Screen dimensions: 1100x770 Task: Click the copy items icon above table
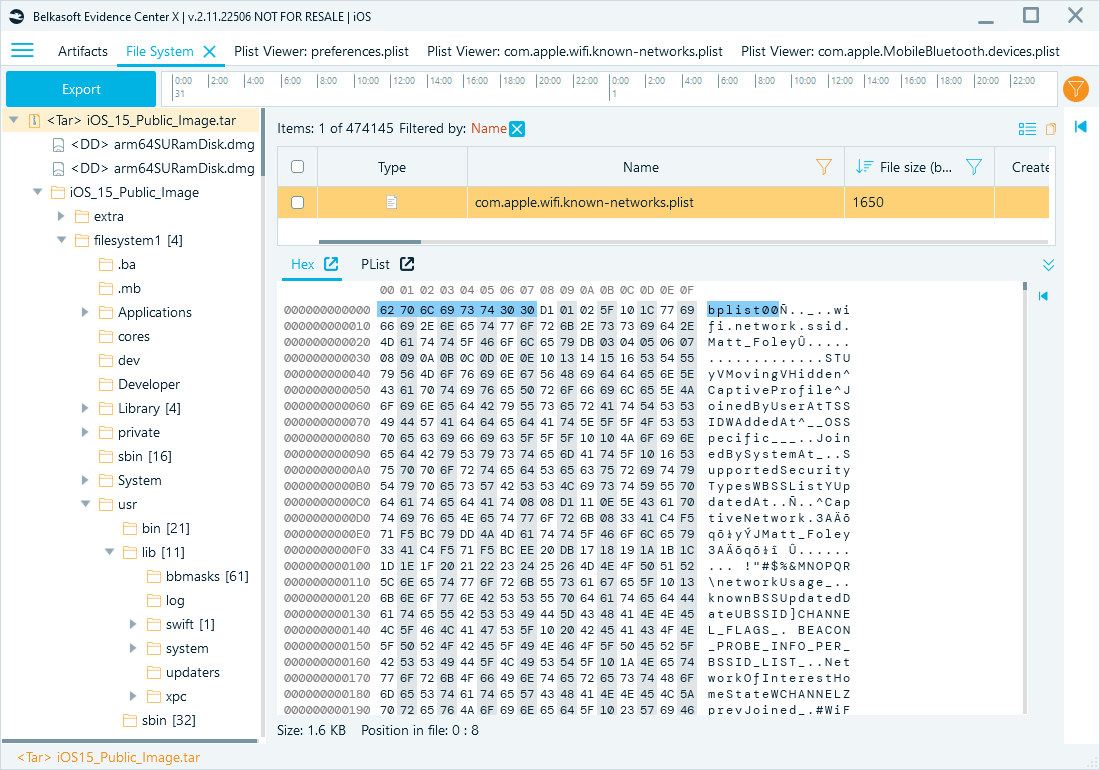pos(1051,128)
